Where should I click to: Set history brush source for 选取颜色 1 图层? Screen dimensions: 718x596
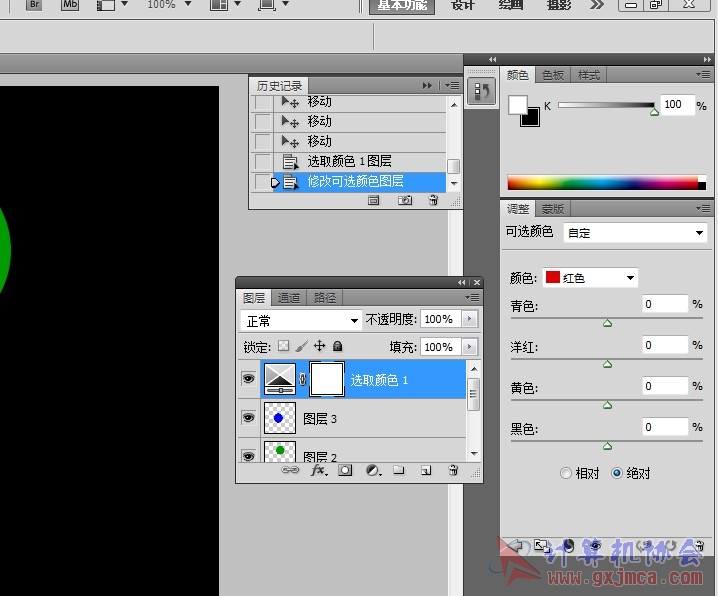point(263,161)
